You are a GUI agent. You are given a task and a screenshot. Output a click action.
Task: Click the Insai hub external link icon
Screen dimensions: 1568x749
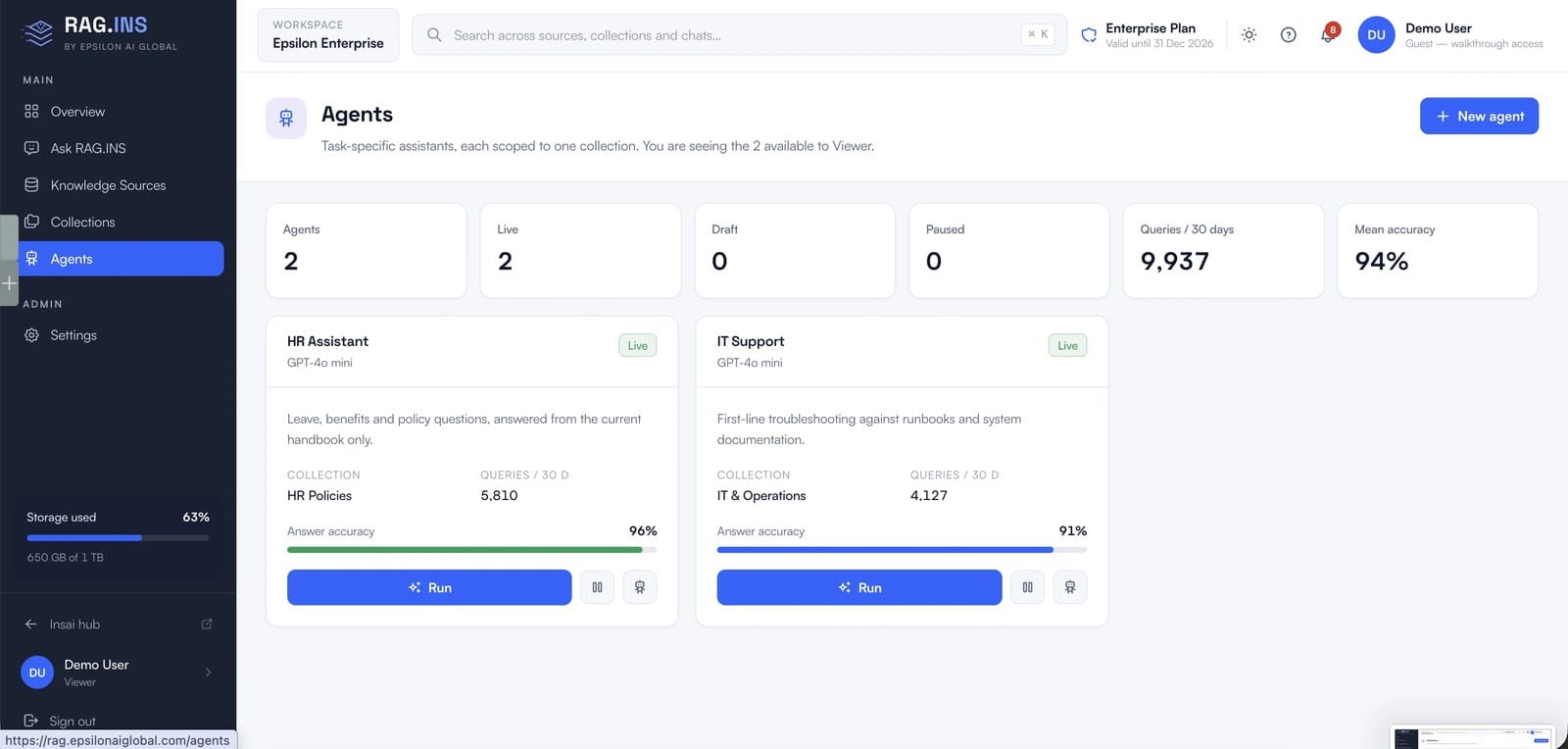click(207, 624)
